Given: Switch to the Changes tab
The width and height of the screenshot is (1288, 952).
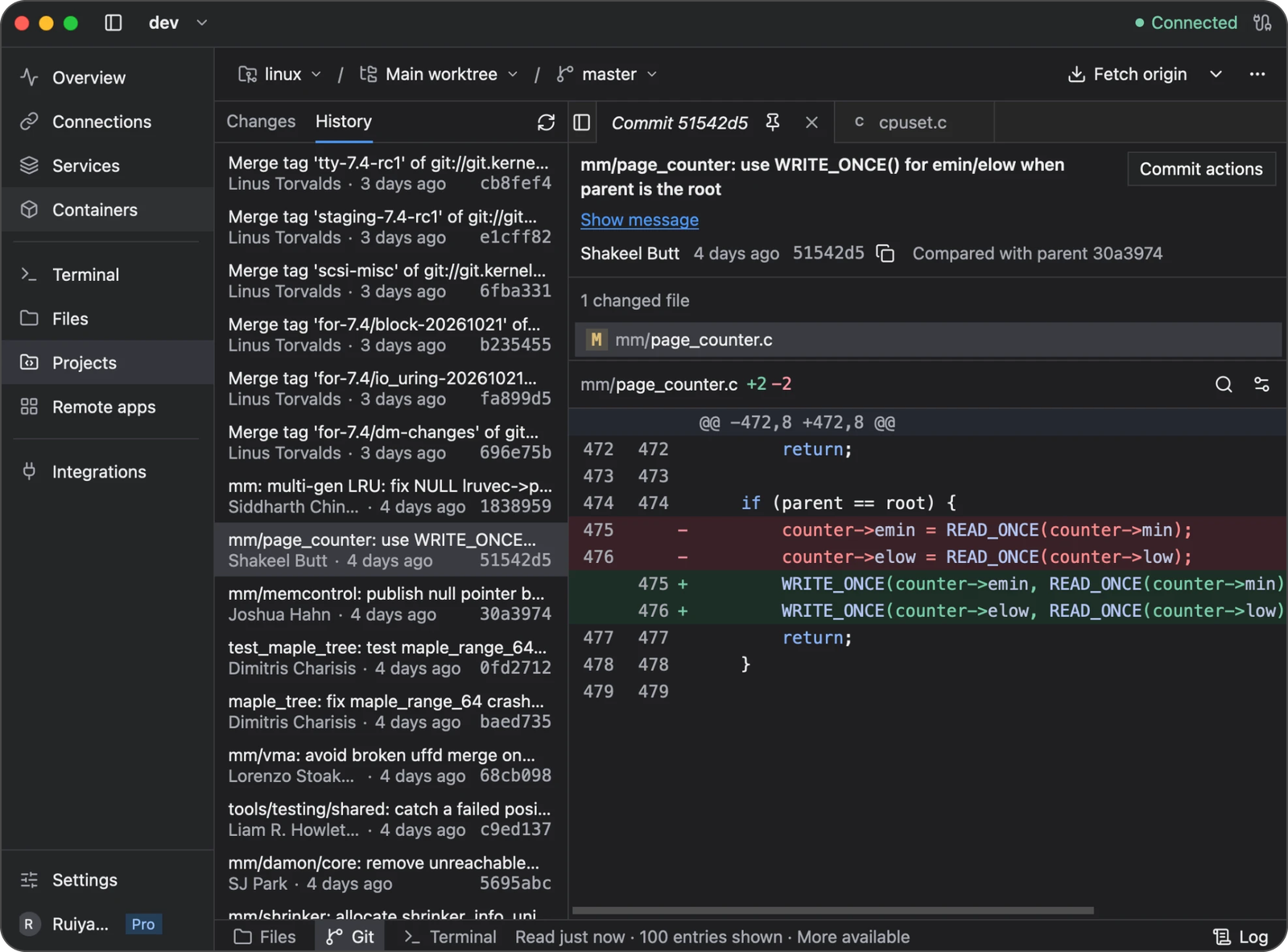Looking at the screenshot, I should pos(261,122).
